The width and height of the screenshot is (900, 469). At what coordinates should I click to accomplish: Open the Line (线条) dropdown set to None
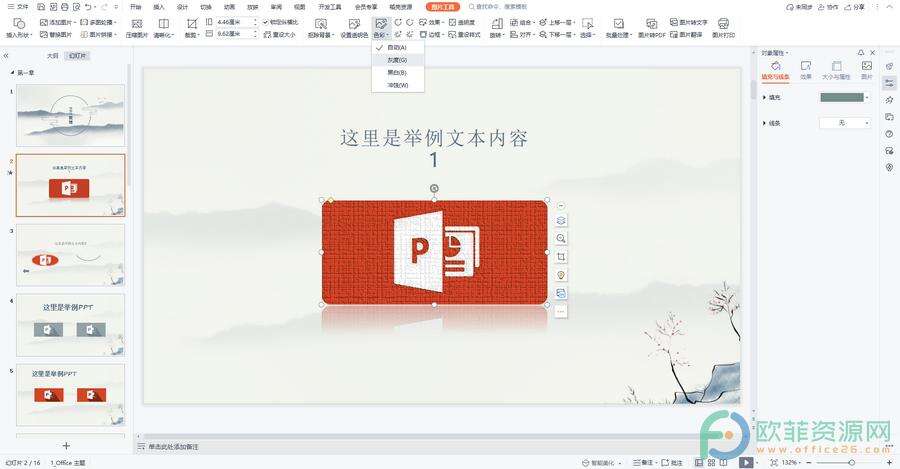coord(844,123)
